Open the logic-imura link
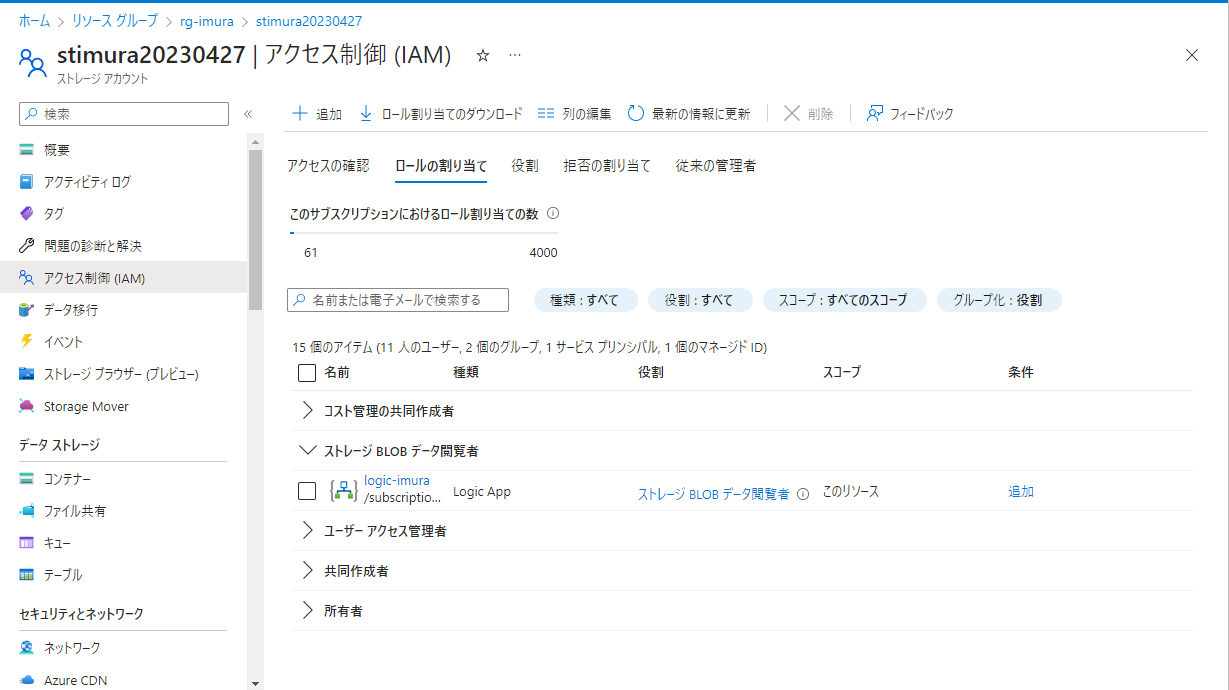The height and width of the screenshot is (690, 1229). pos(397,481)
